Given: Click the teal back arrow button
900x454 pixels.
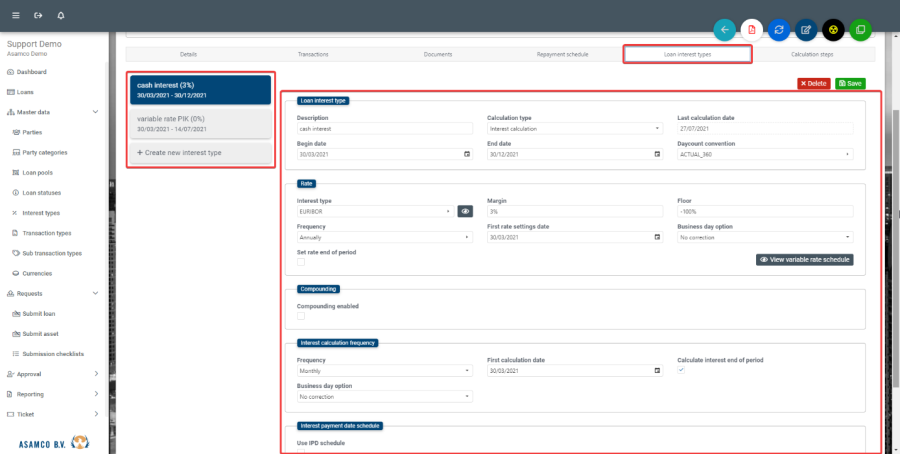Looking at the screenshot, I should coord(725,30).
